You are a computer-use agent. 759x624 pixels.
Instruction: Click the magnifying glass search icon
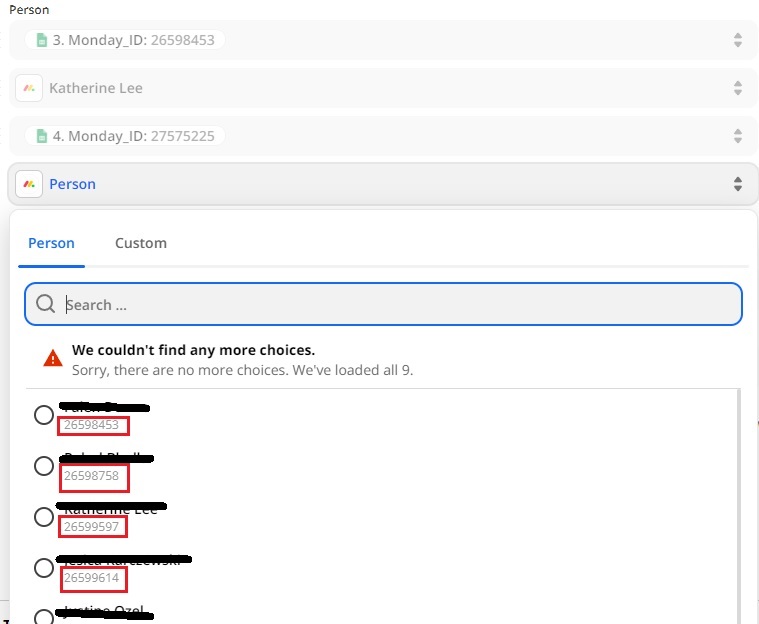pos(46,304)
